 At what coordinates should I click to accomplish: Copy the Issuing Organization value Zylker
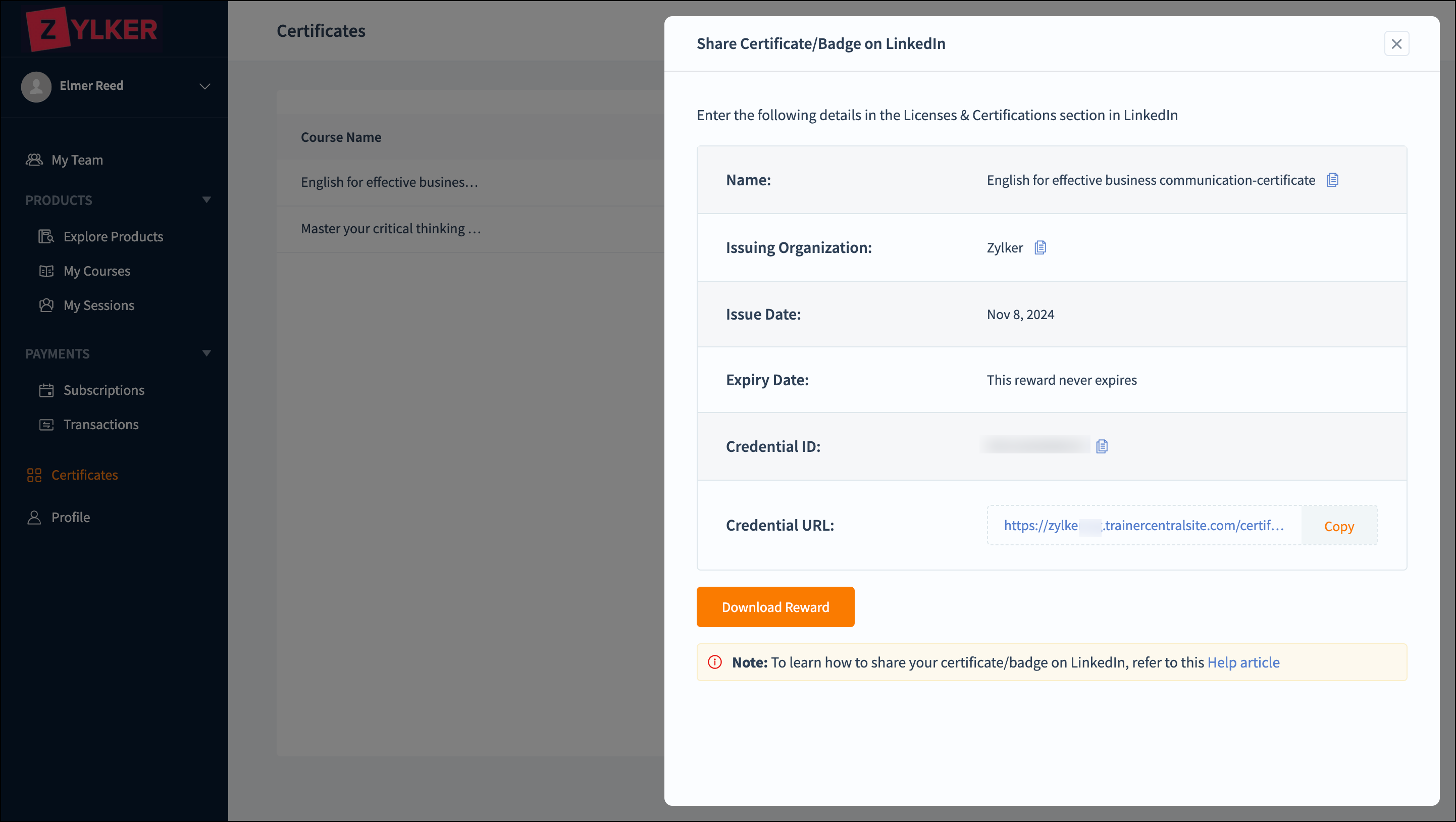[1040, 247]
